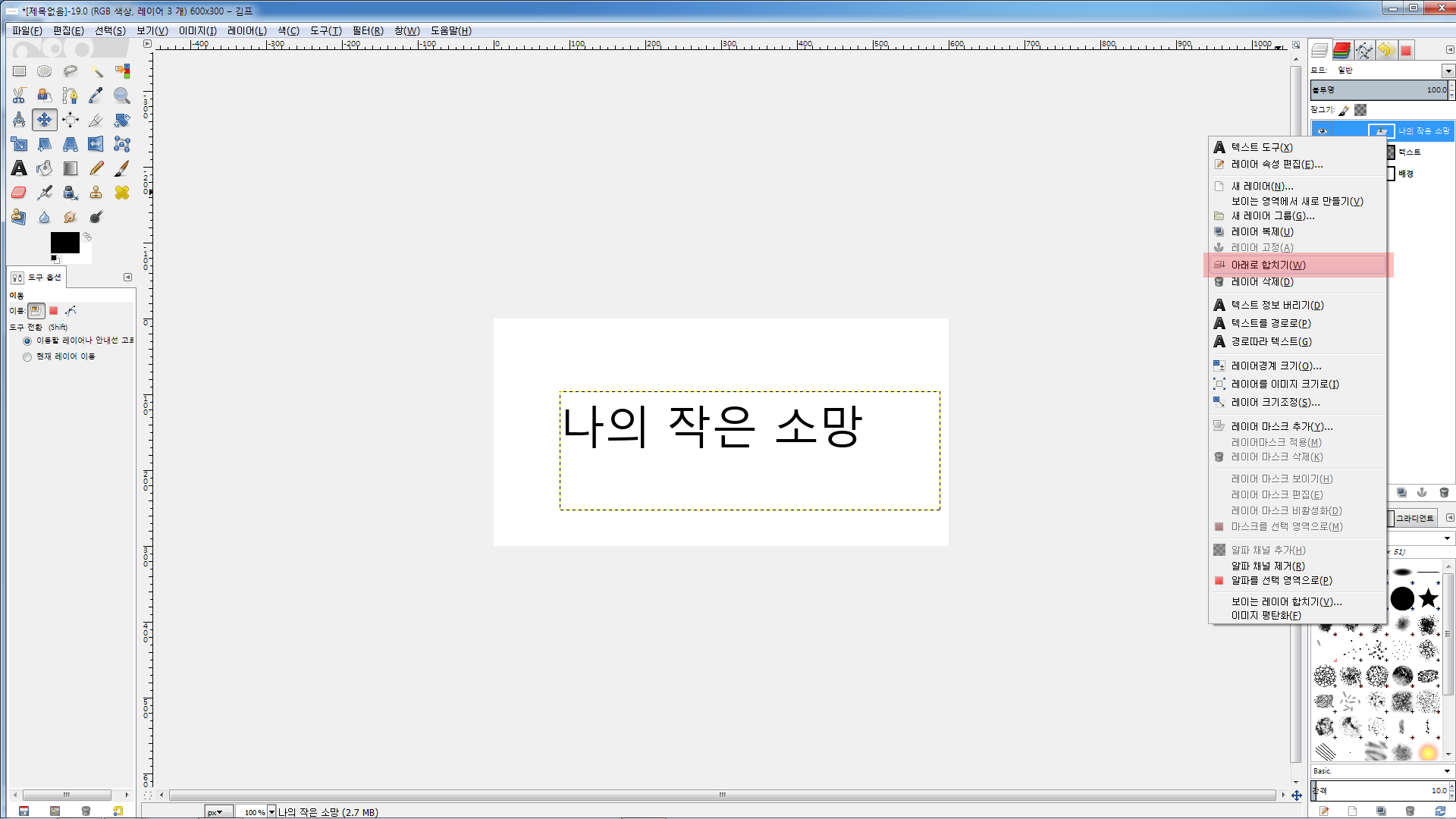This screenshot has height=819, width=1456.
Task: Select the Pencil tool
Action: [x=96, y=168]
